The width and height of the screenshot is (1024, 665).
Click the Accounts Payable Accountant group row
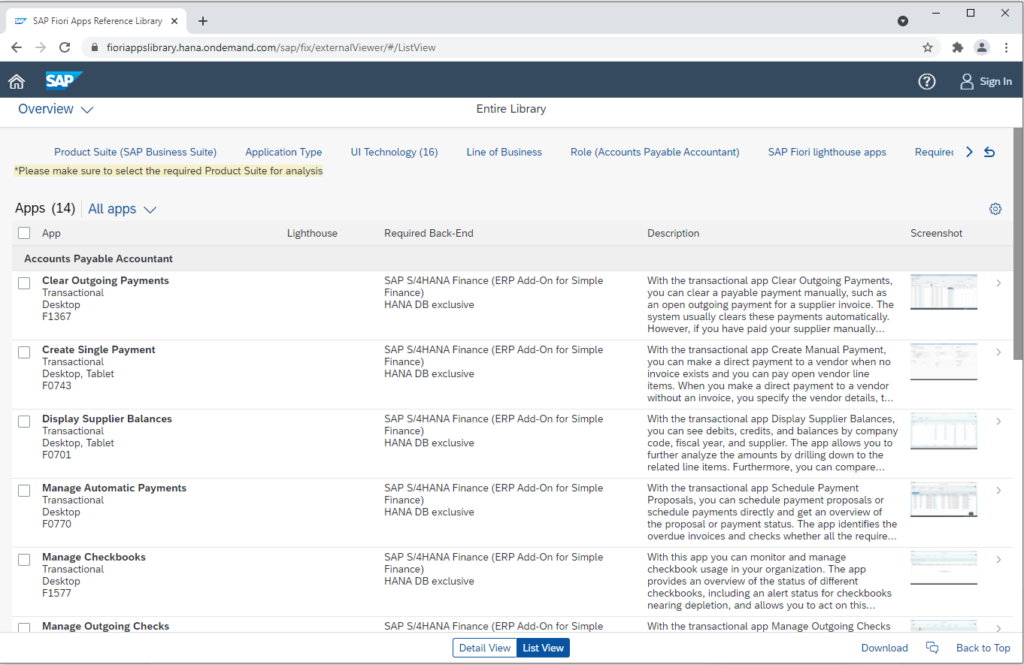coord(513,259)
